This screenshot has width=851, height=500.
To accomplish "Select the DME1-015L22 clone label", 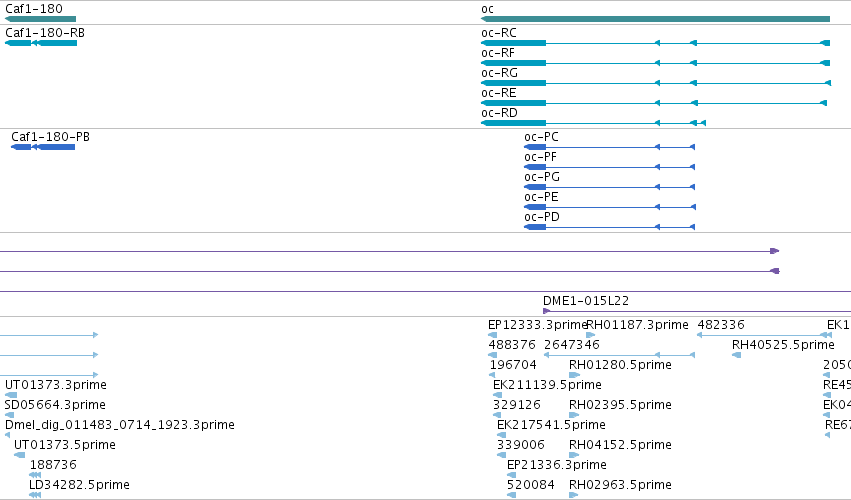I will click(586, 301).
